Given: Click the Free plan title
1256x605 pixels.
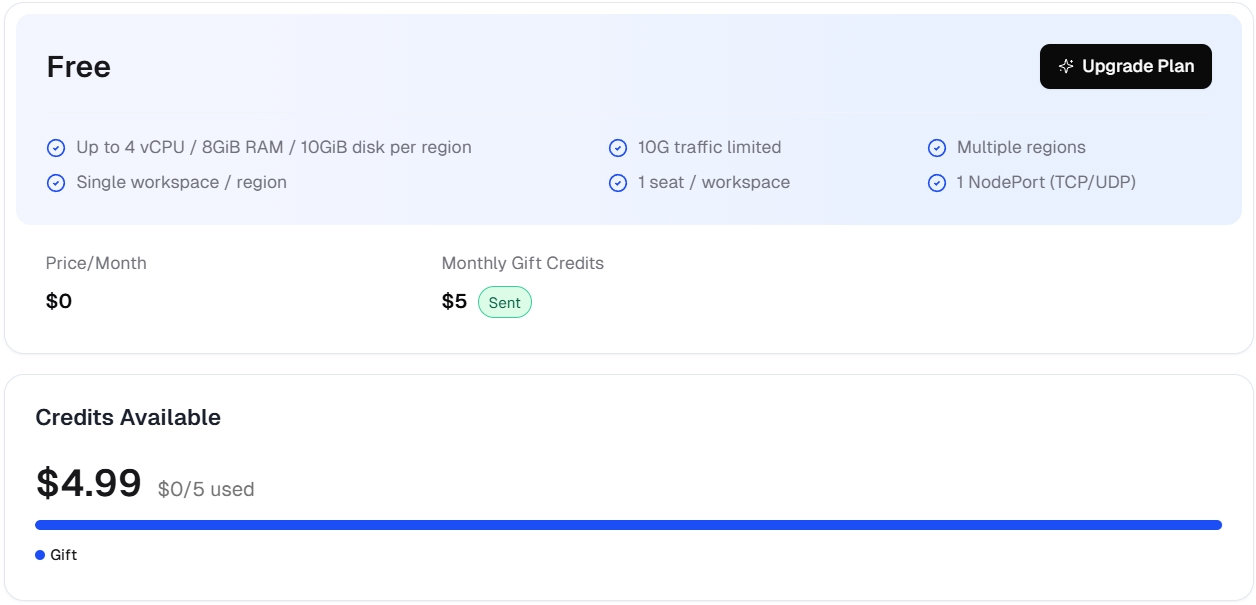Looking at the screenshot, I should 79,67.
